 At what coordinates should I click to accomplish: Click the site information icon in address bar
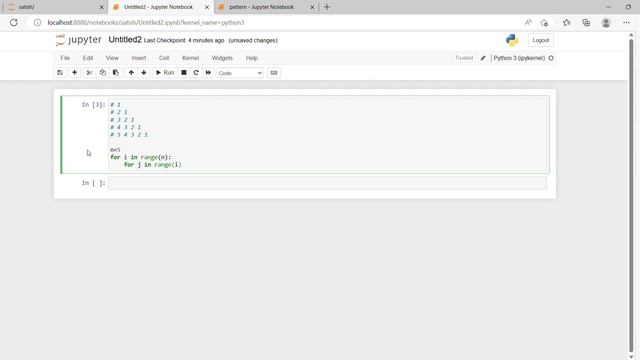pyautogui.click(x=38, y=22)
